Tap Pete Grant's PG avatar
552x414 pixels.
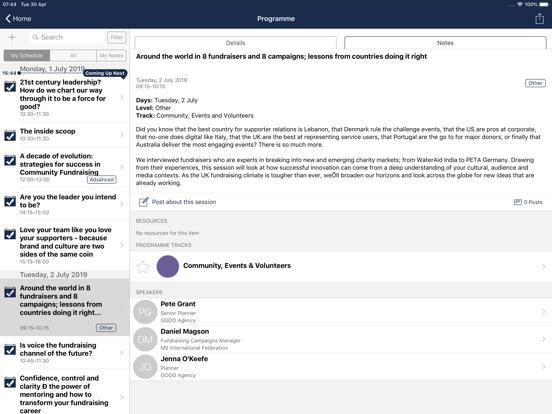[145, 312]
